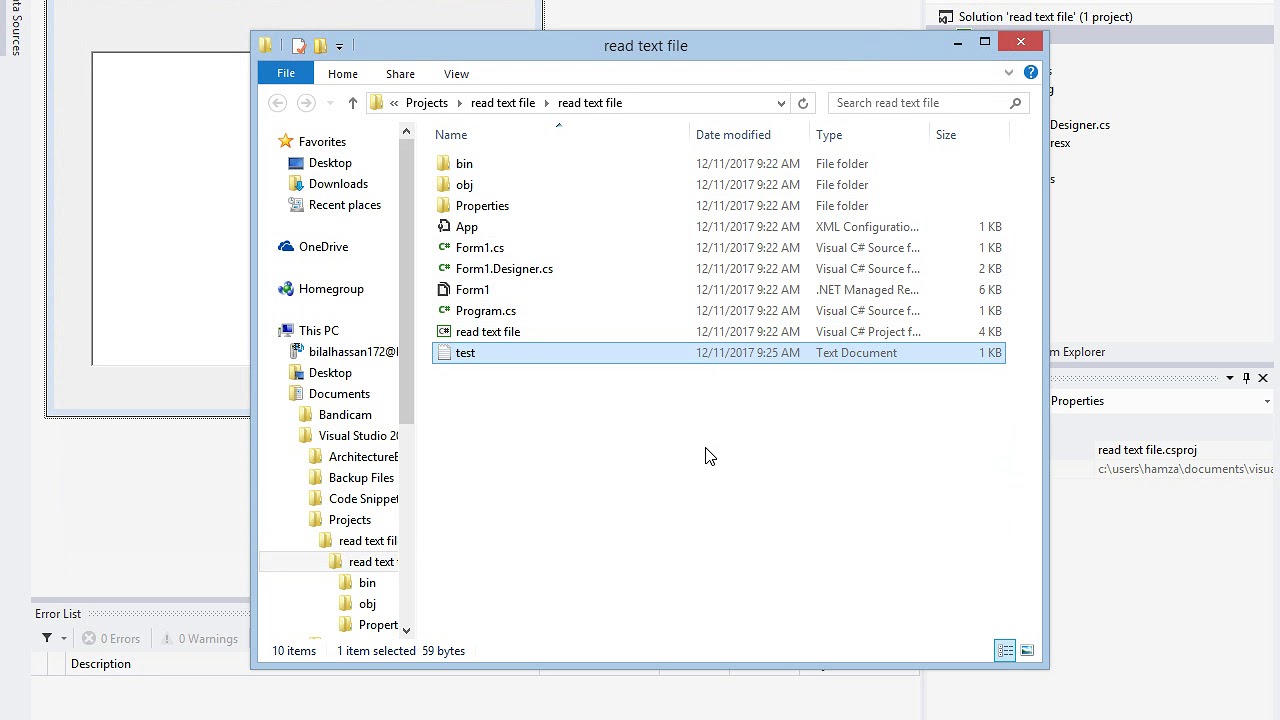Open recent locations dropdown arrow
The width and height of the screenshot is (1280, 720).
coord(330,103)
